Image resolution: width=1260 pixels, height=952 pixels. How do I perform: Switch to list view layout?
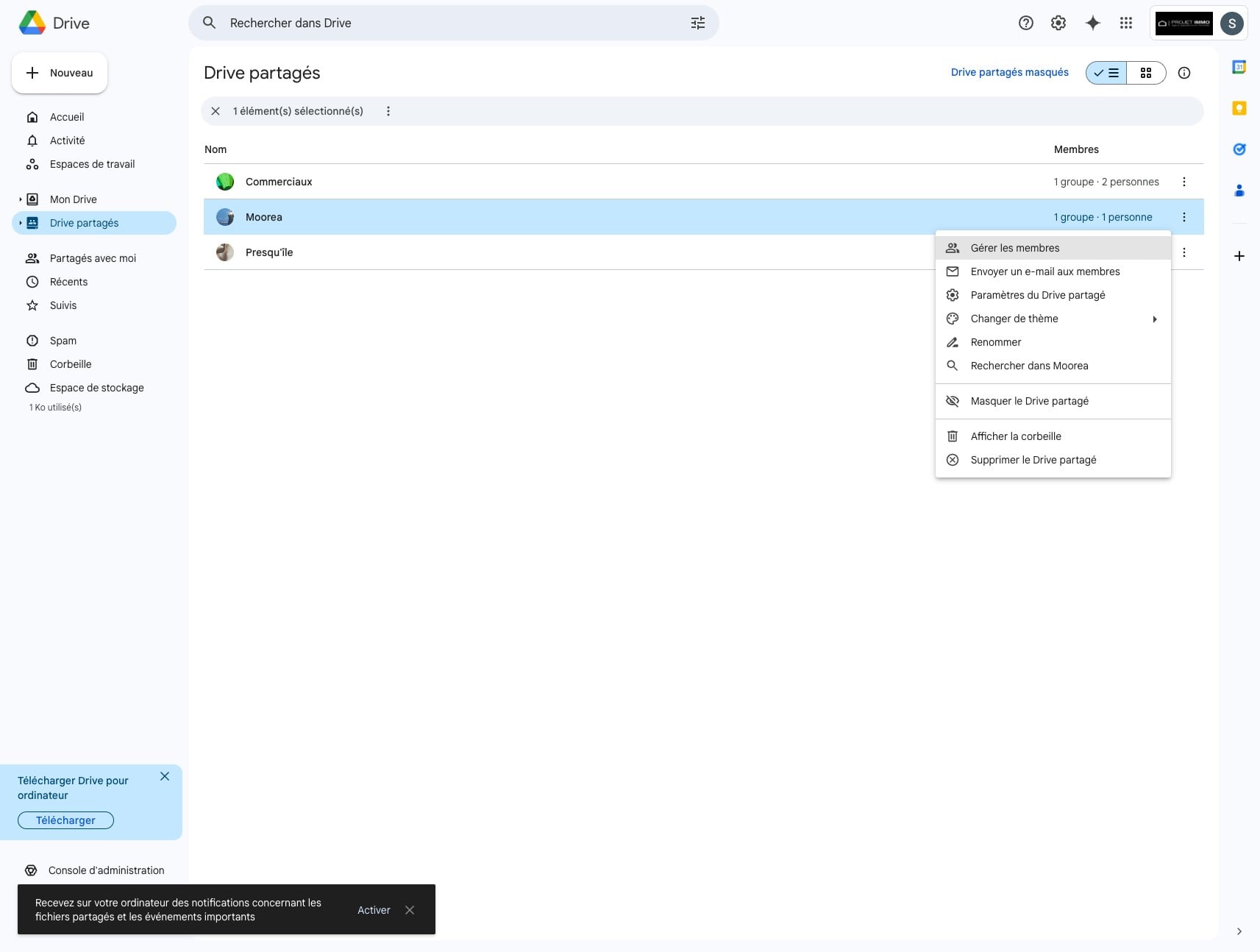point(1106,73)
